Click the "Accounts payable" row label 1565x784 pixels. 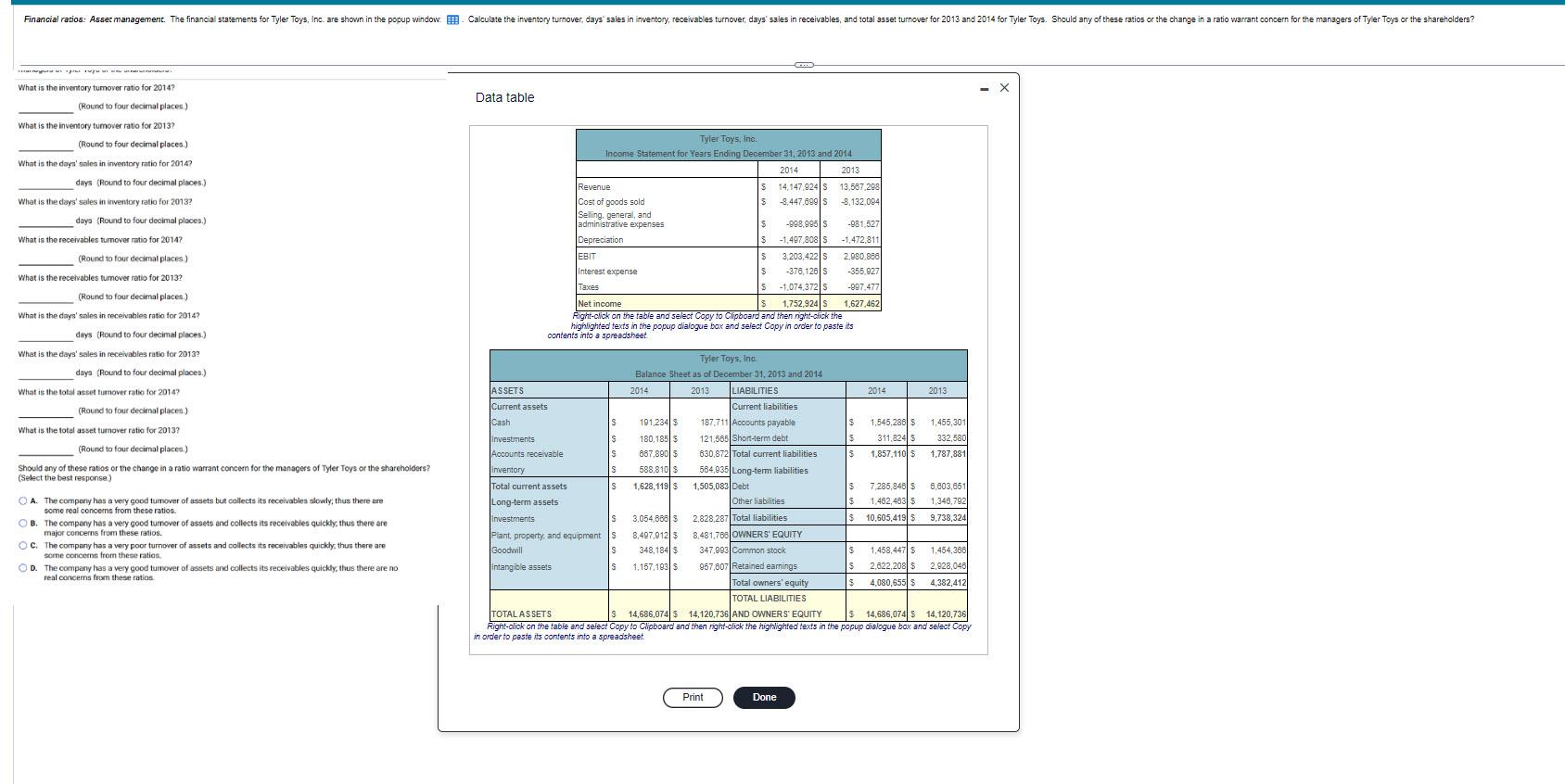764,423
